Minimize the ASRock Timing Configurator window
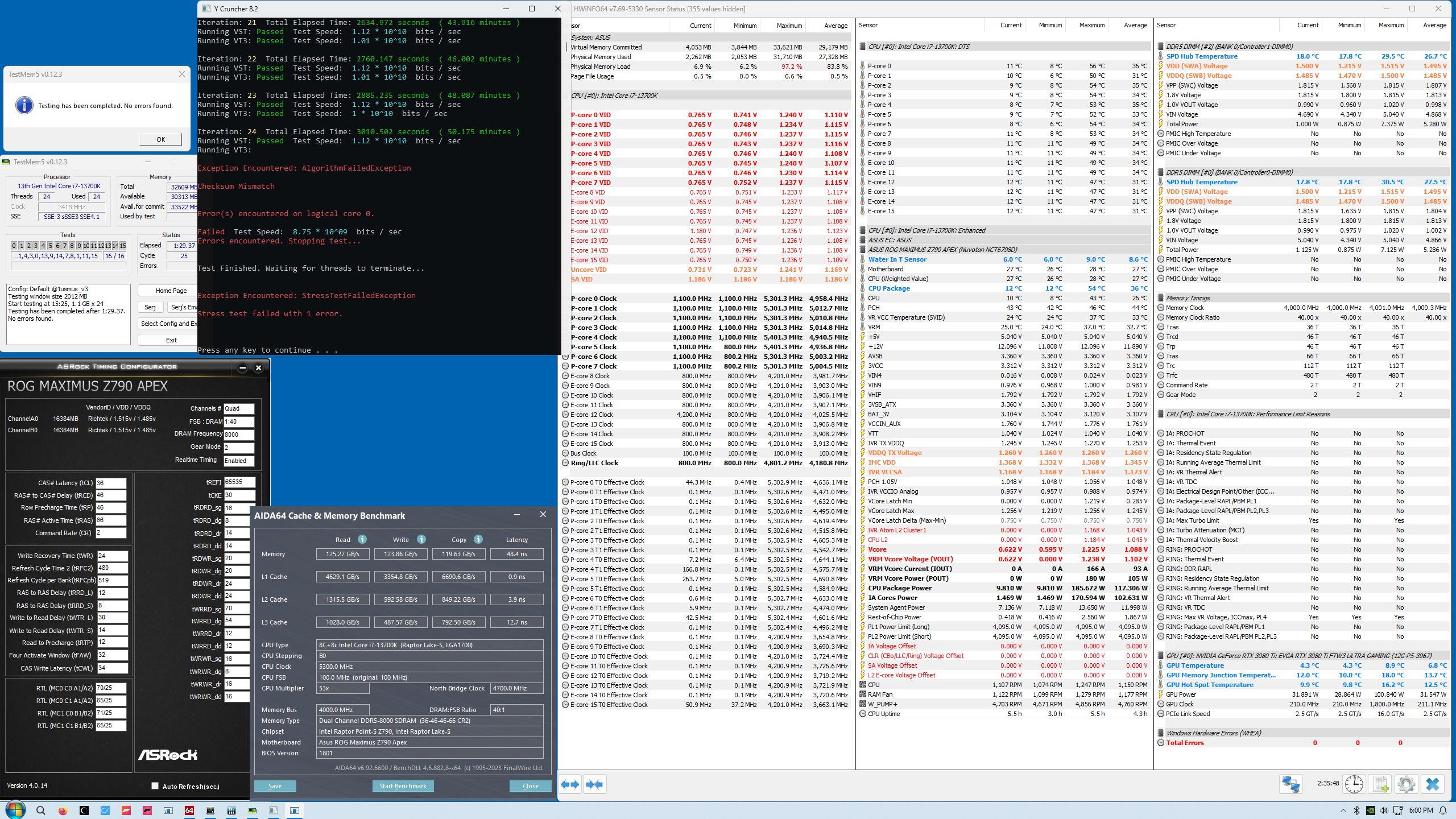This screenshot has width=1456, height=819. click(x=242, y=367)
